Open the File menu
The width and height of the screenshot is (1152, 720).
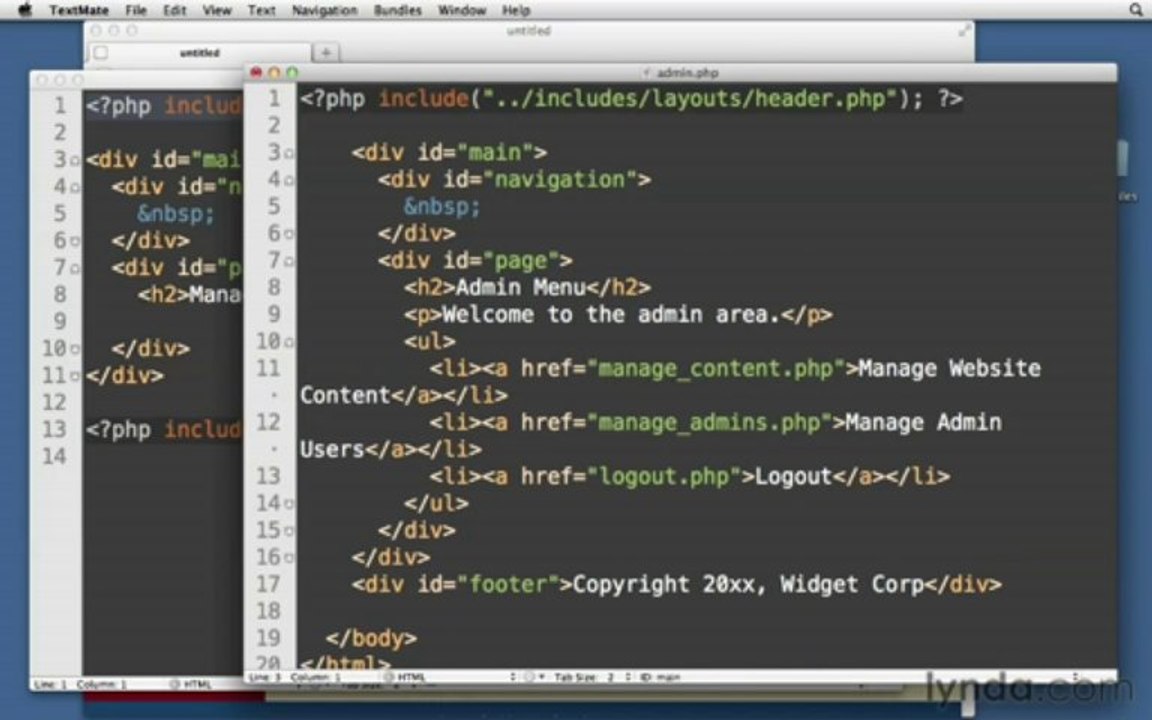[x=136, y=10]
